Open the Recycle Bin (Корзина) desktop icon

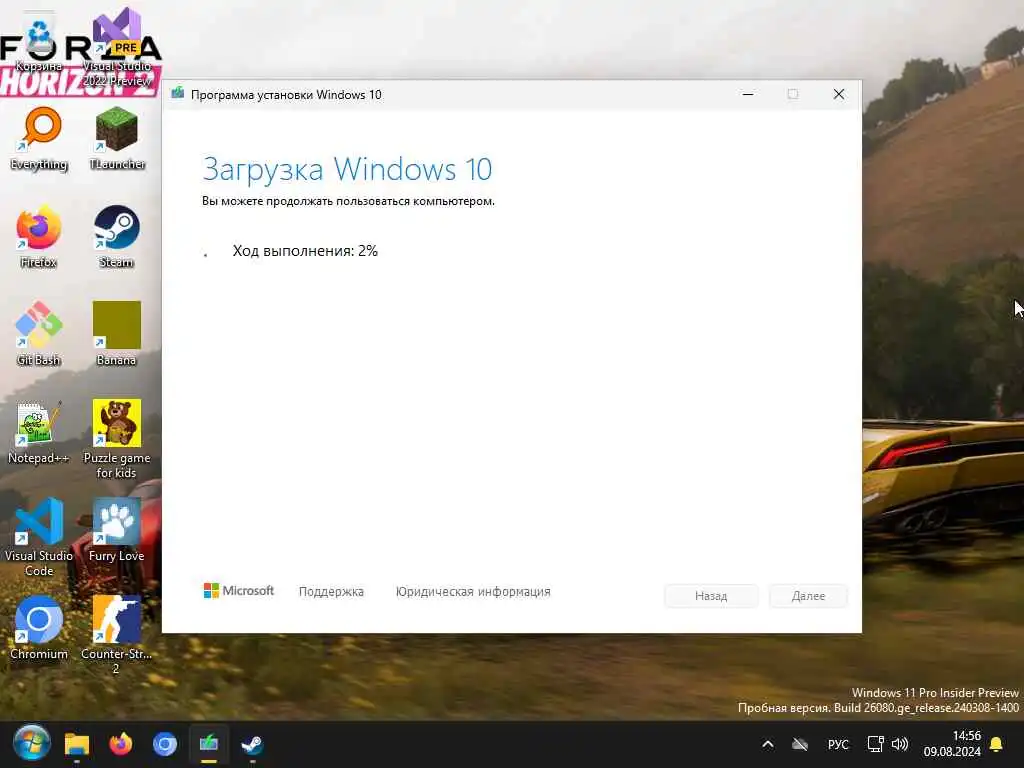coord(39,42)
